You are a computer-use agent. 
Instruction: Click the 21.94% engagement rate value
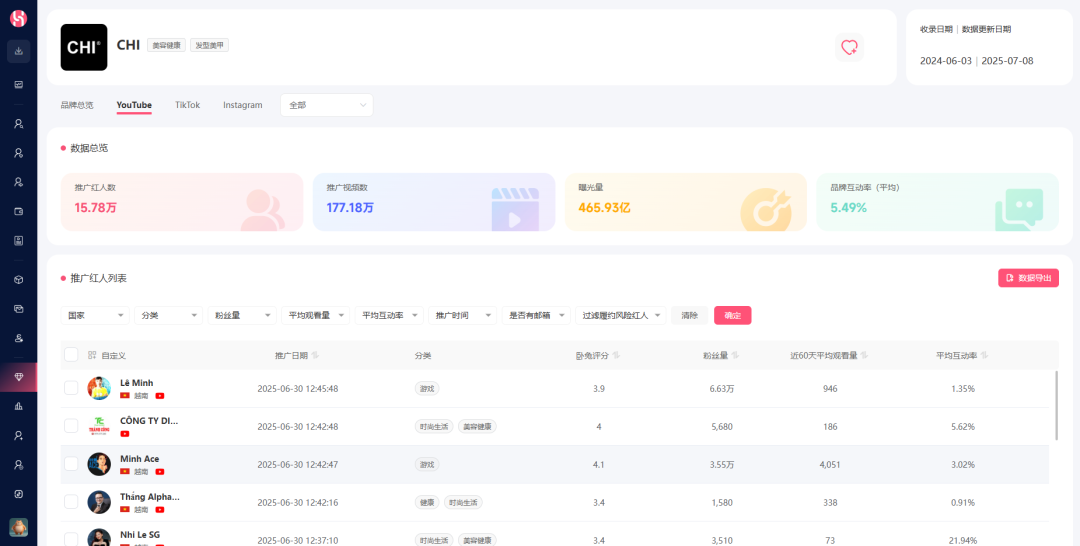click(963, 540)
